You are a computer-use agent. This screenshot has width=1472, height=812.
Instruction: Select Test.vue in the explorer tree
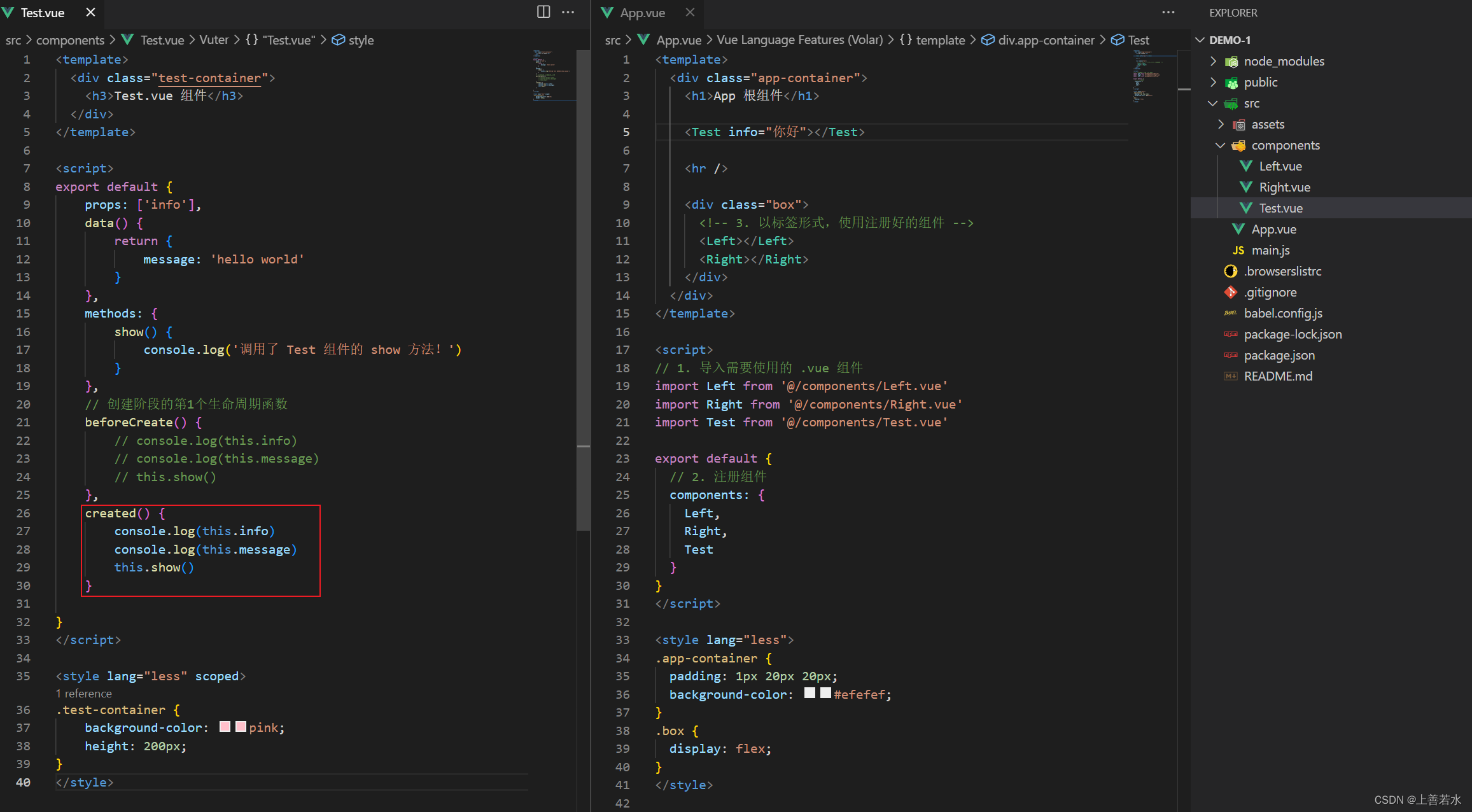[1280, 208]
